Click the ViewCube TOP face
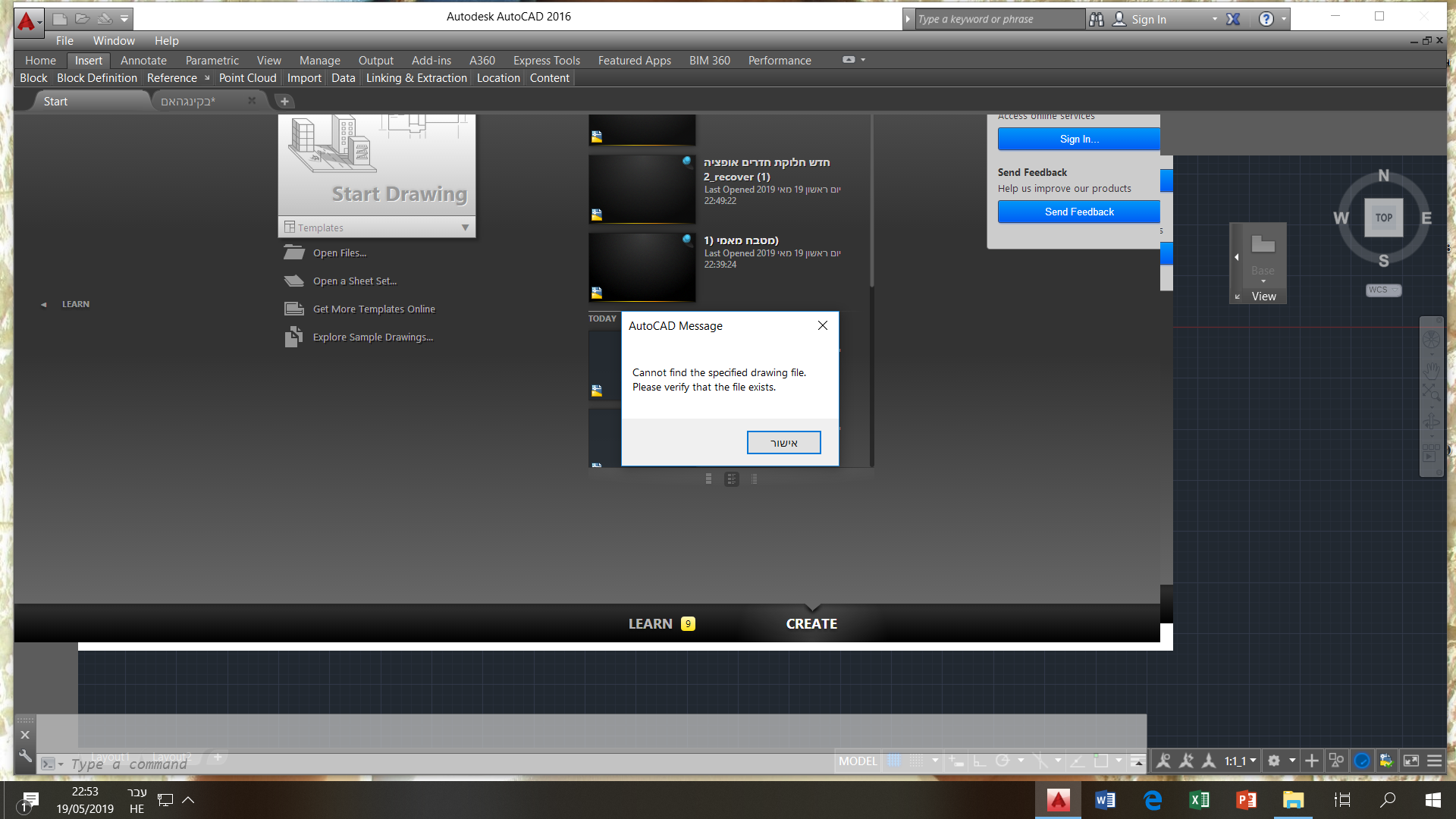This screenshot has height=819, width=1456. pyautogui.click(x=1384, y=218)
